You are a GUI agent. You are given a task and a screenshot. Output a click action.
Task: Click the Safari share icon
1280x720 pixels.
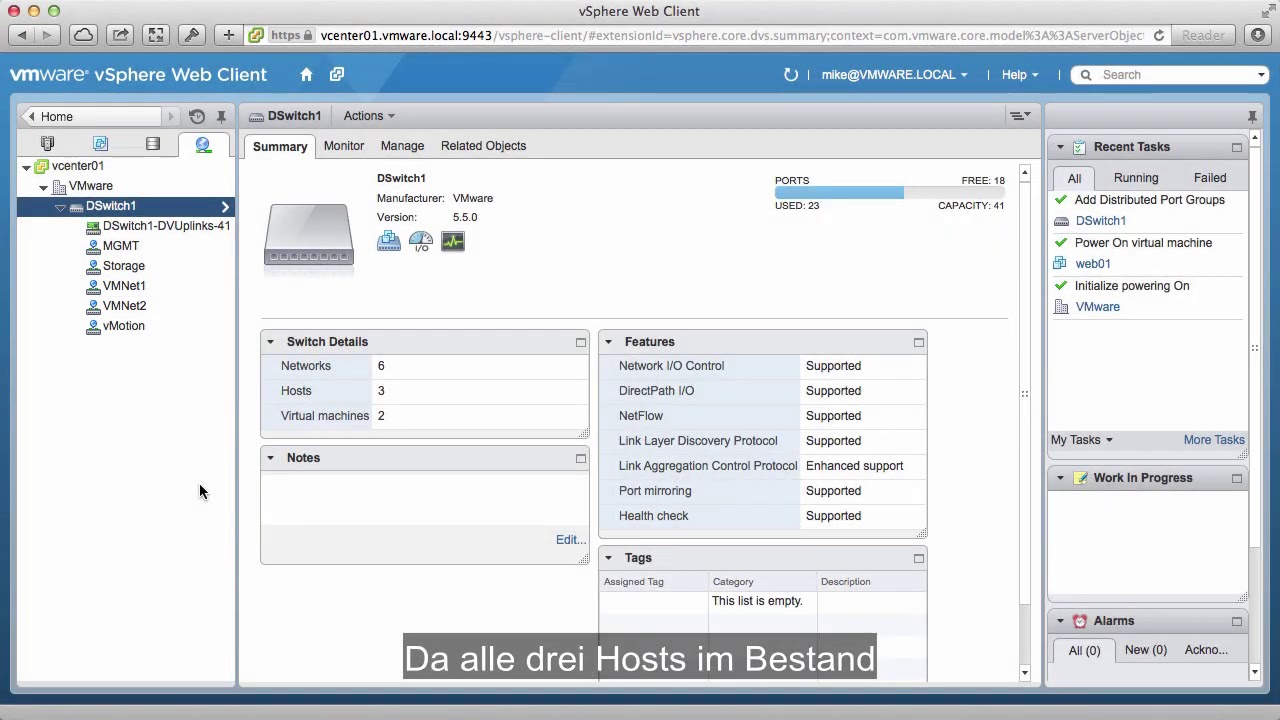tap(120, 35)
